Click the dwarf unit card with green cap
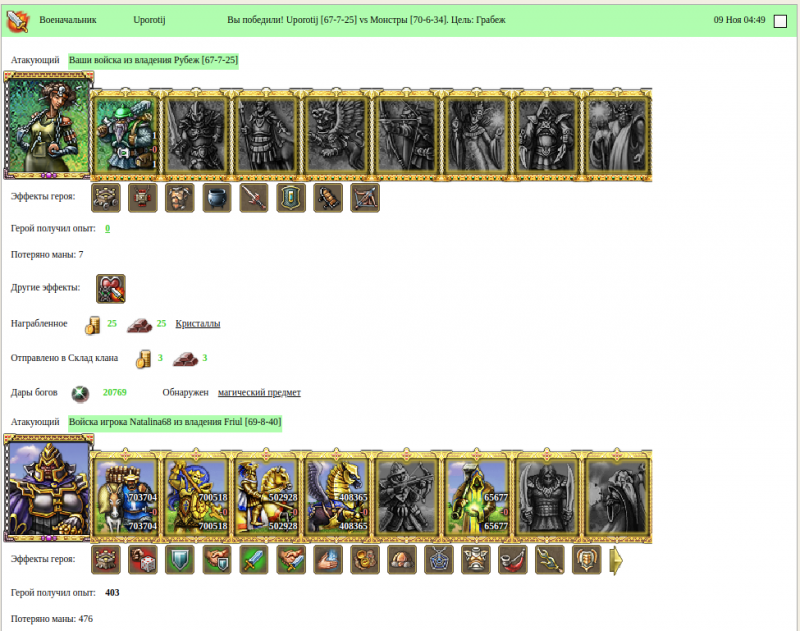800x631 pixels. coord(126,134)
